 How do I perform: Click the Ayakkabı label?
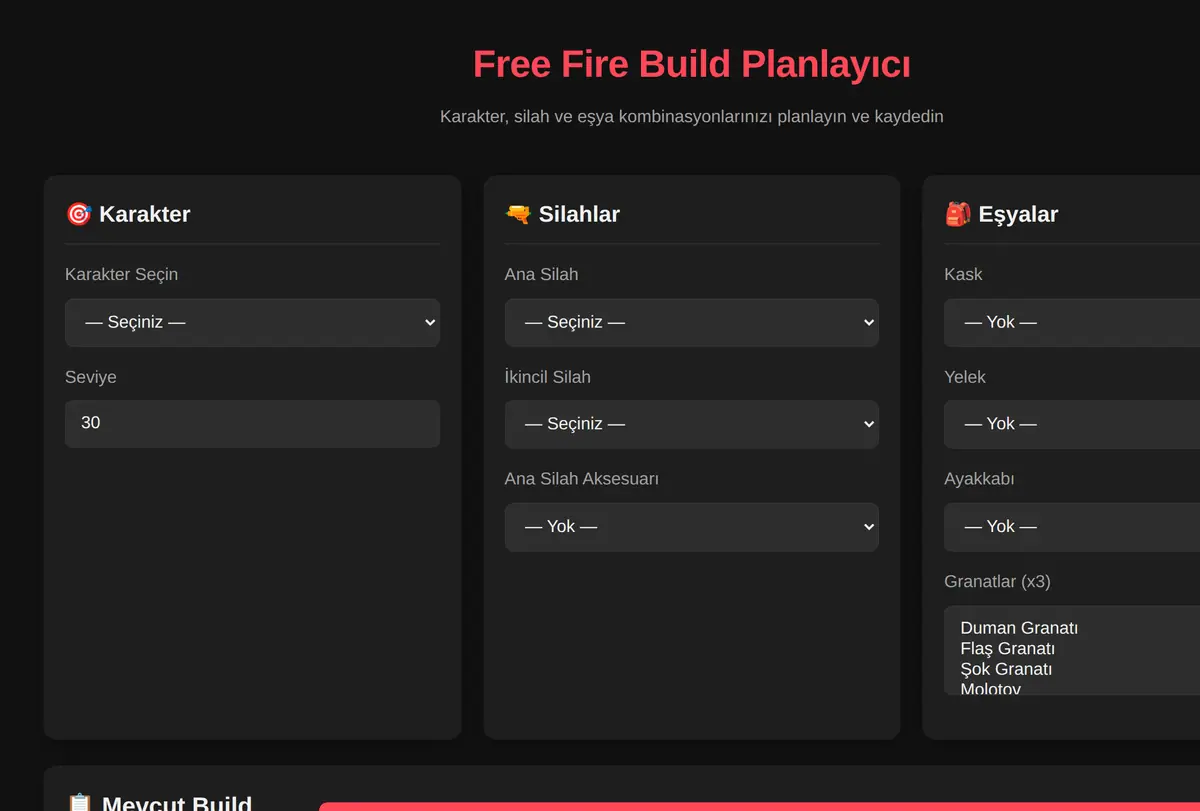(x=979, y=479)
